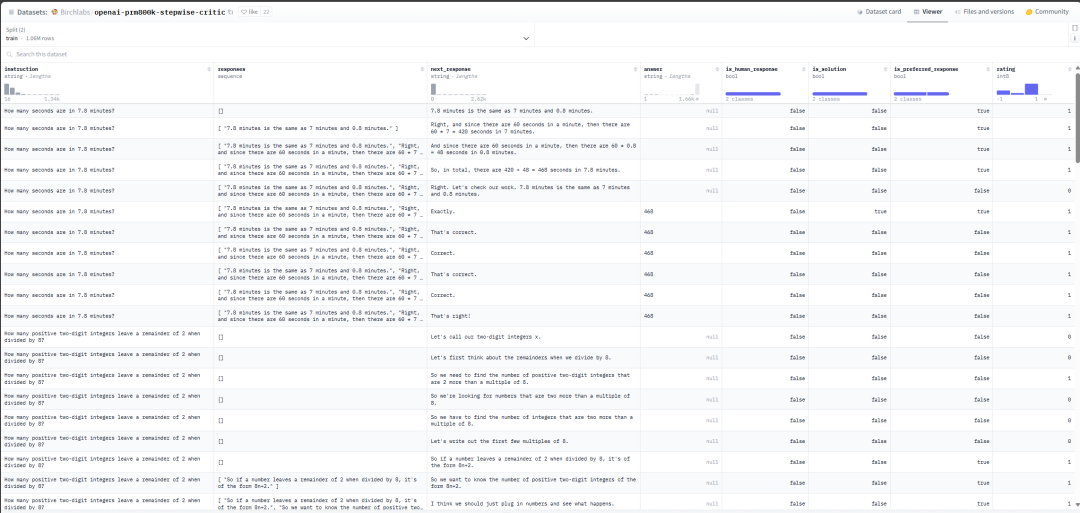Copy dataset name with the copy icon

pos(231,12)
